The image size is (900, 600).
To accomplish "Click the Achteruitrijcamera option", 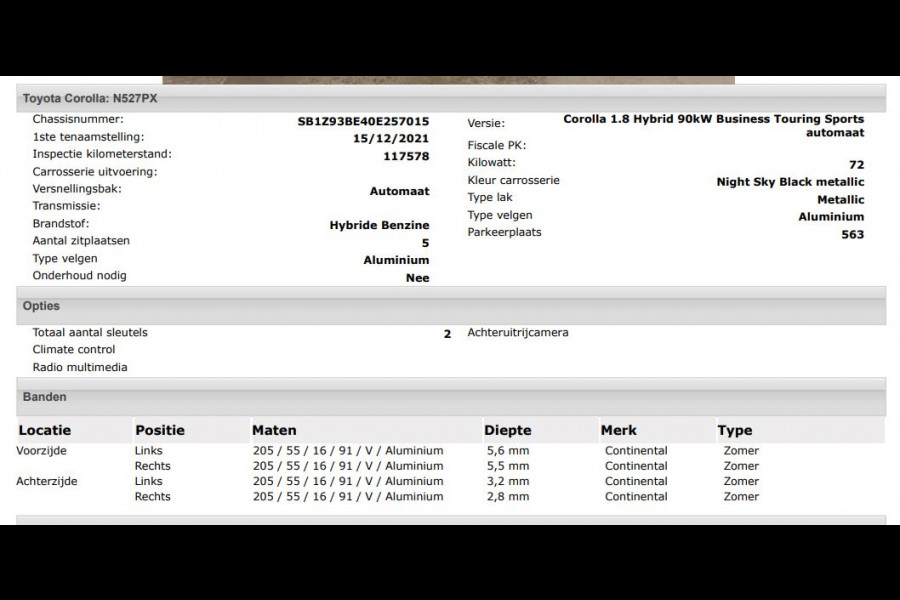I will pyautogui.click(x=518, y=332).
